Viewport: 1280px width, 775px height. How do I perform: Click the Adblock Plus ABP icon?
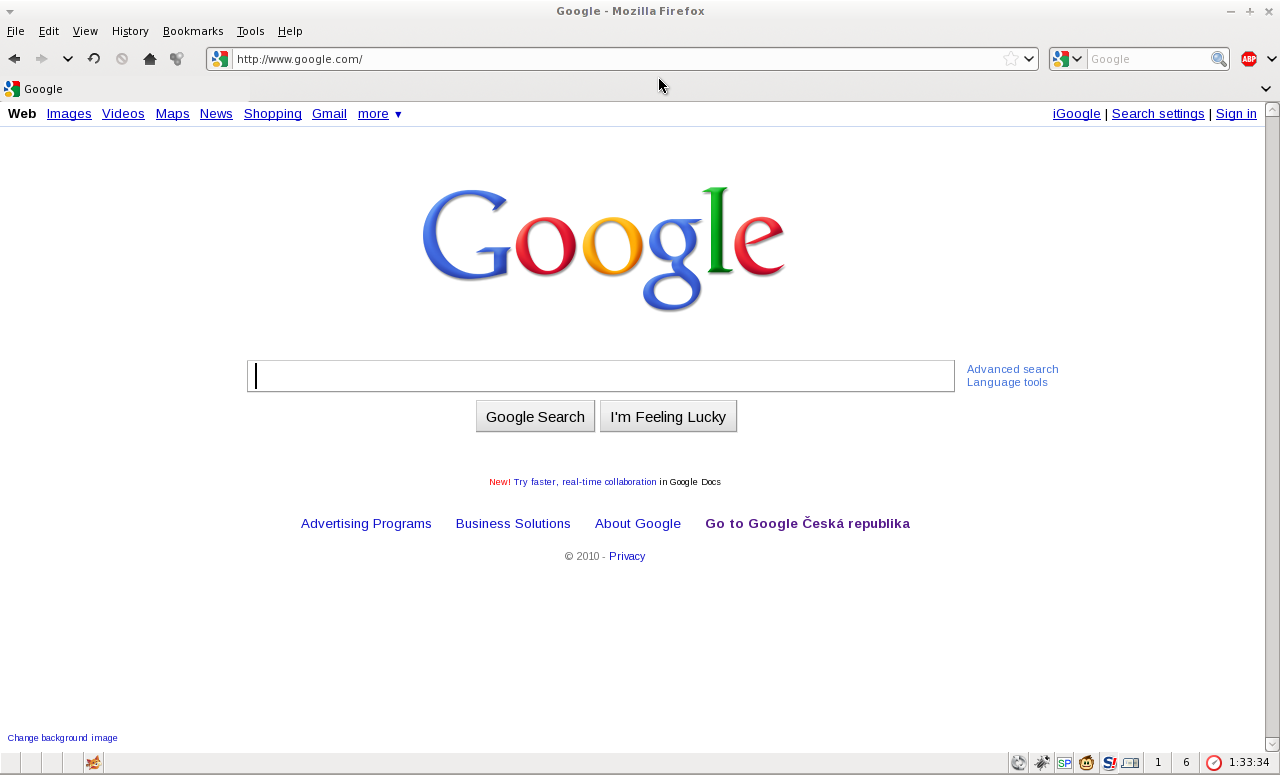pos(1248,59)
